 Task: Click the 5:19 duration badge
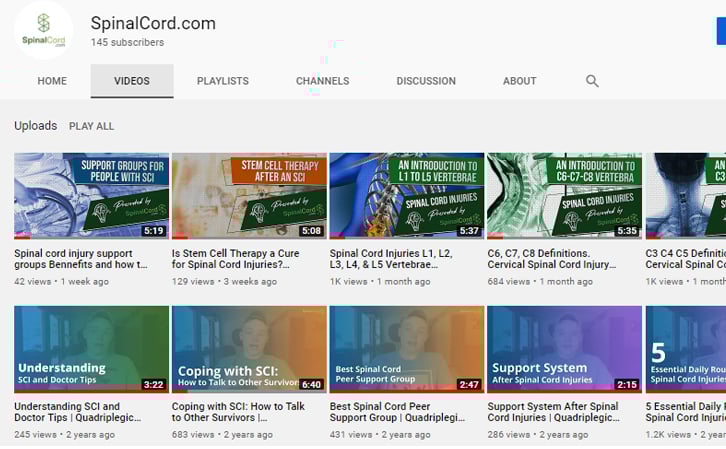[x=154, y=231]
